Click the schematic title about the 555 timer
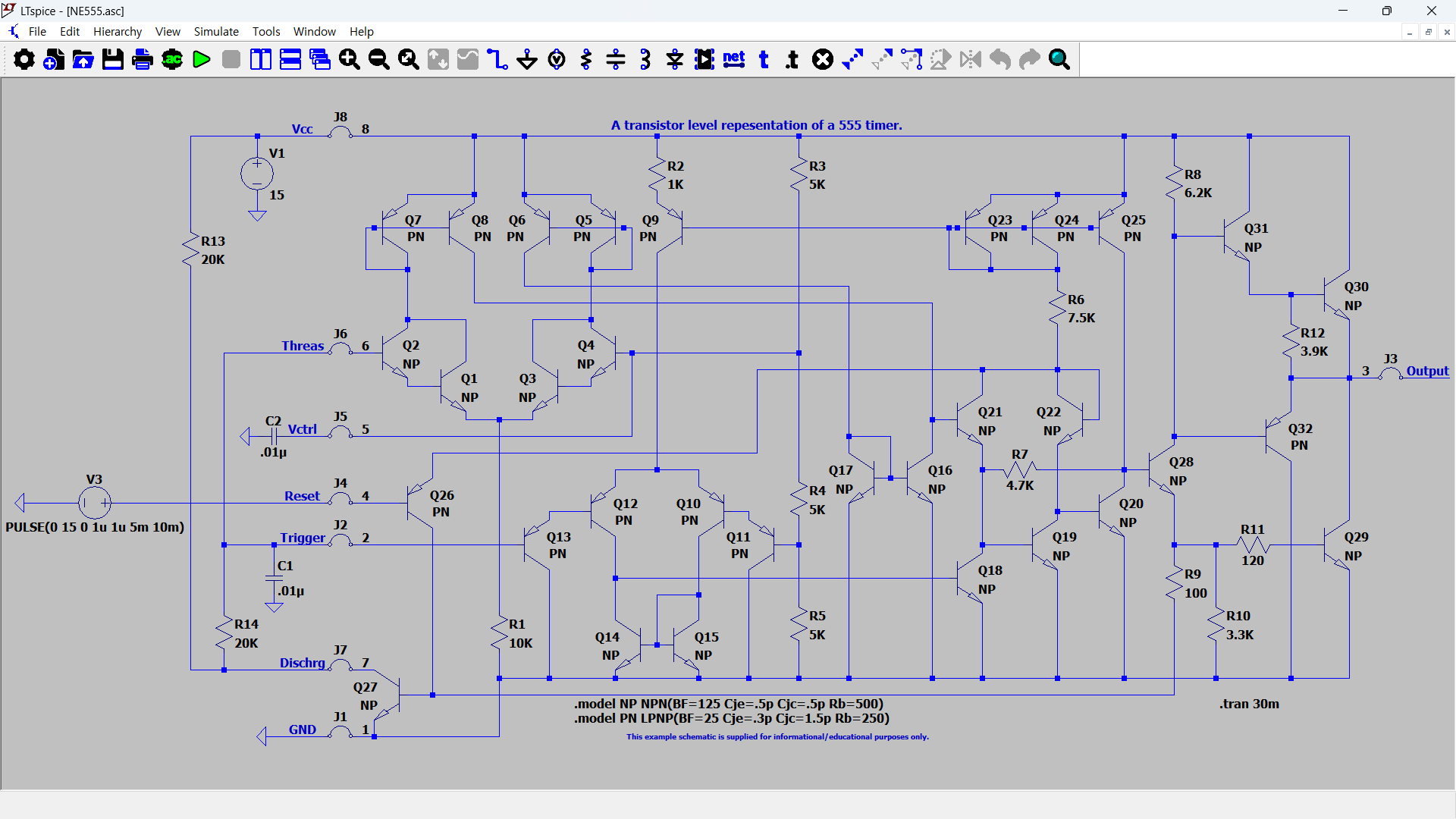Screen dimensions: 1456x819 click(757, 125)
